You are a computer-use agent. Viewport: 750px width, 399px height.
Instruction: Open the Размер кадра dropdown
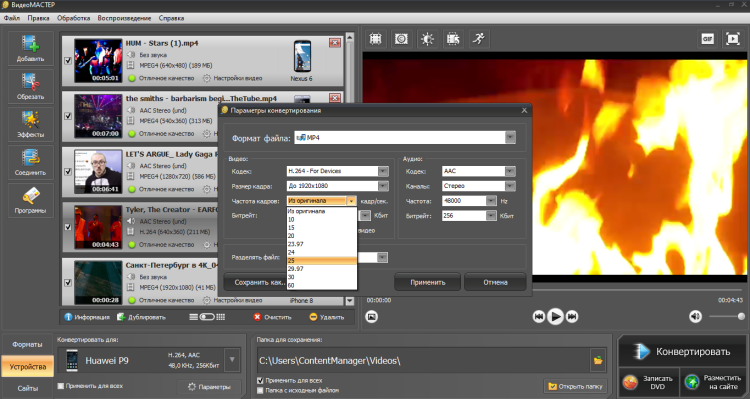coord(383,186)
